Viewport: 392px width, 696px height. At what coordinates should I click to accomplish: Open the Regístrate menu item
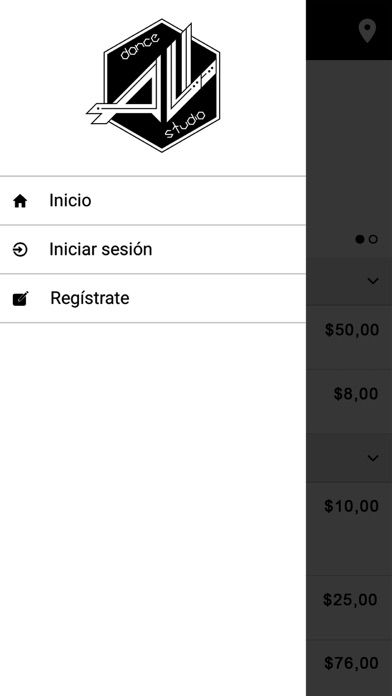point(153,298)
